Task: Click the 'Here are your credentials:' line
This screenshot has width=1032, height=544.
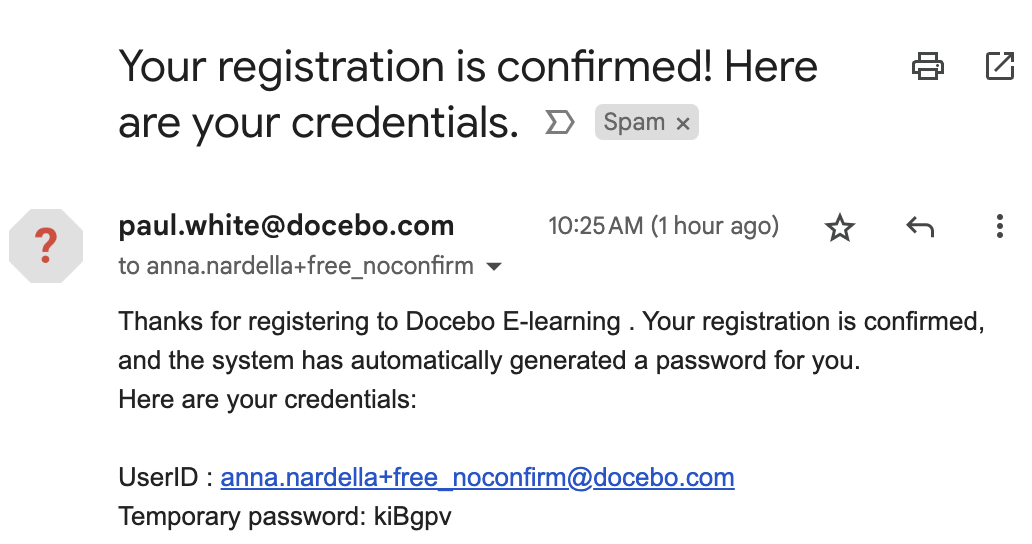Action: 267,399
